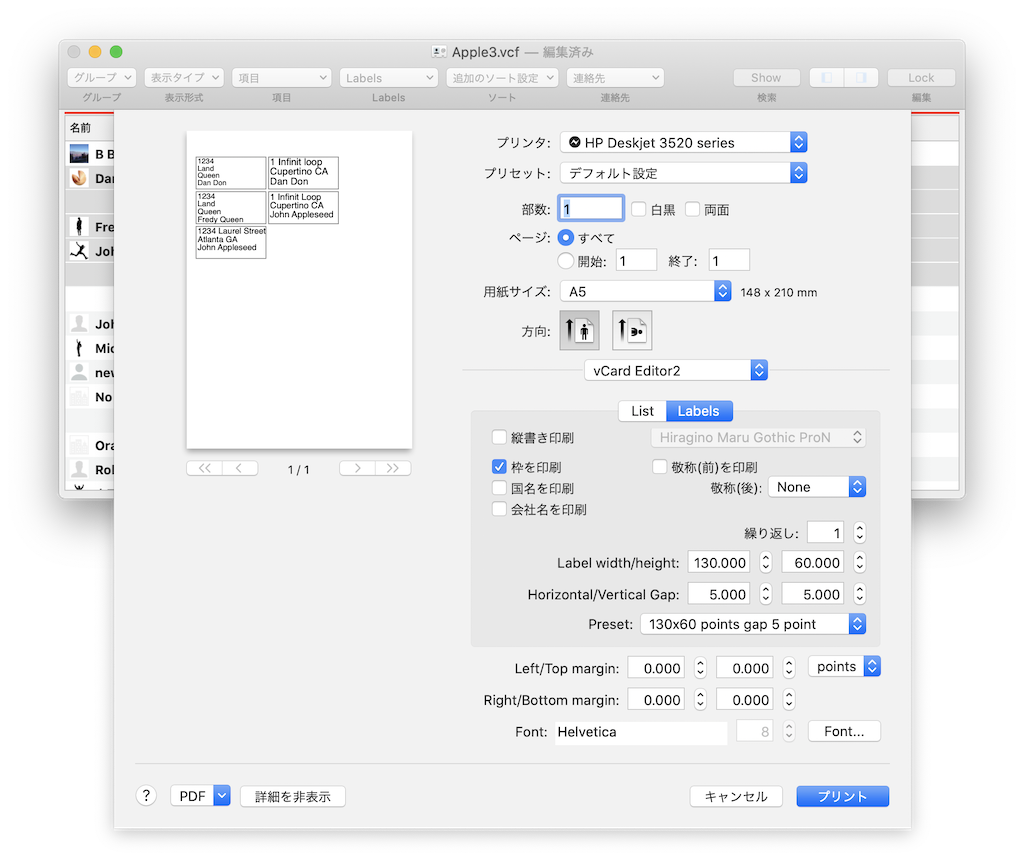Open Labels popup in main toolbar
Image resolution: width=1024 pixels, height=857 pixels.
pyautogui.click(x=389, y=78)
